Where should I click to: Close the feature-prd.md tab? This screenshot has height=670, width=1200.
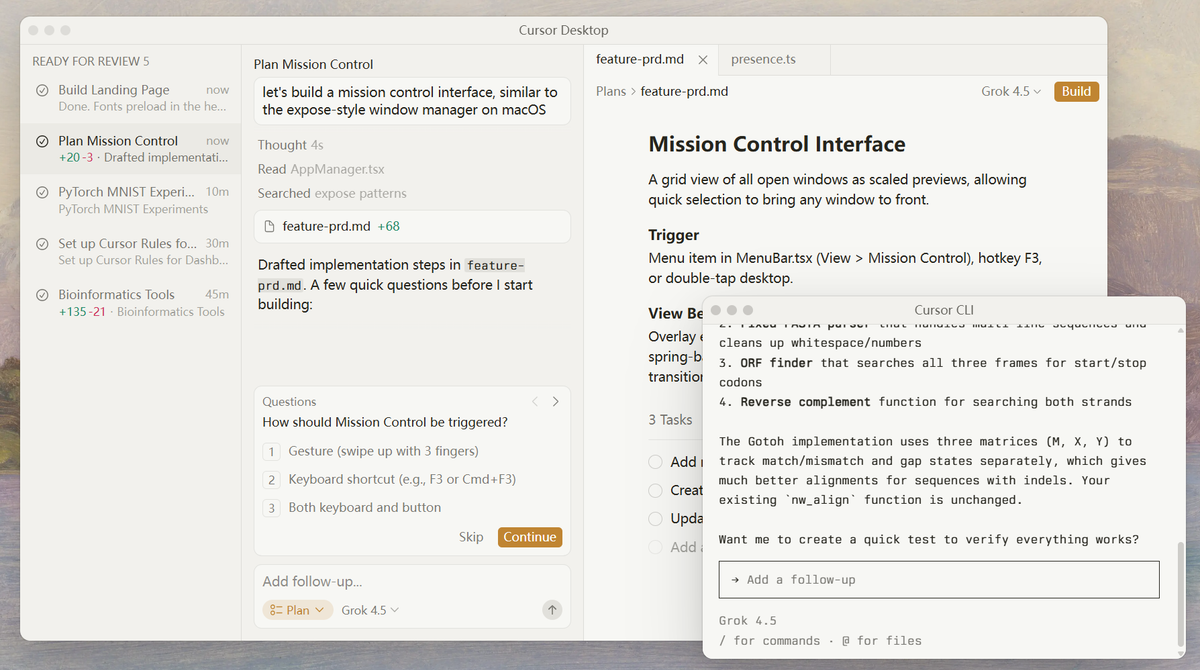(x=702, y=60)
